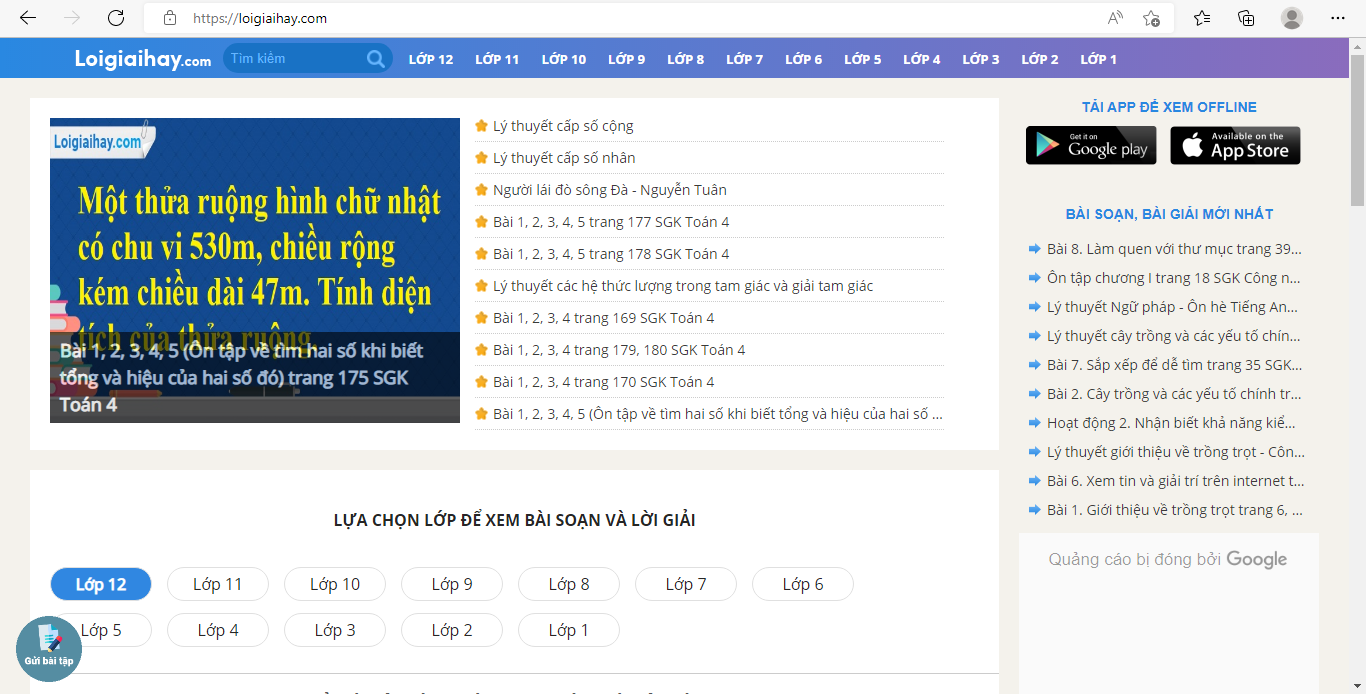Viewport: 1366px width, 694px height.
Task: Choose the Lớp 11 pill button
Action: [218, 584]
